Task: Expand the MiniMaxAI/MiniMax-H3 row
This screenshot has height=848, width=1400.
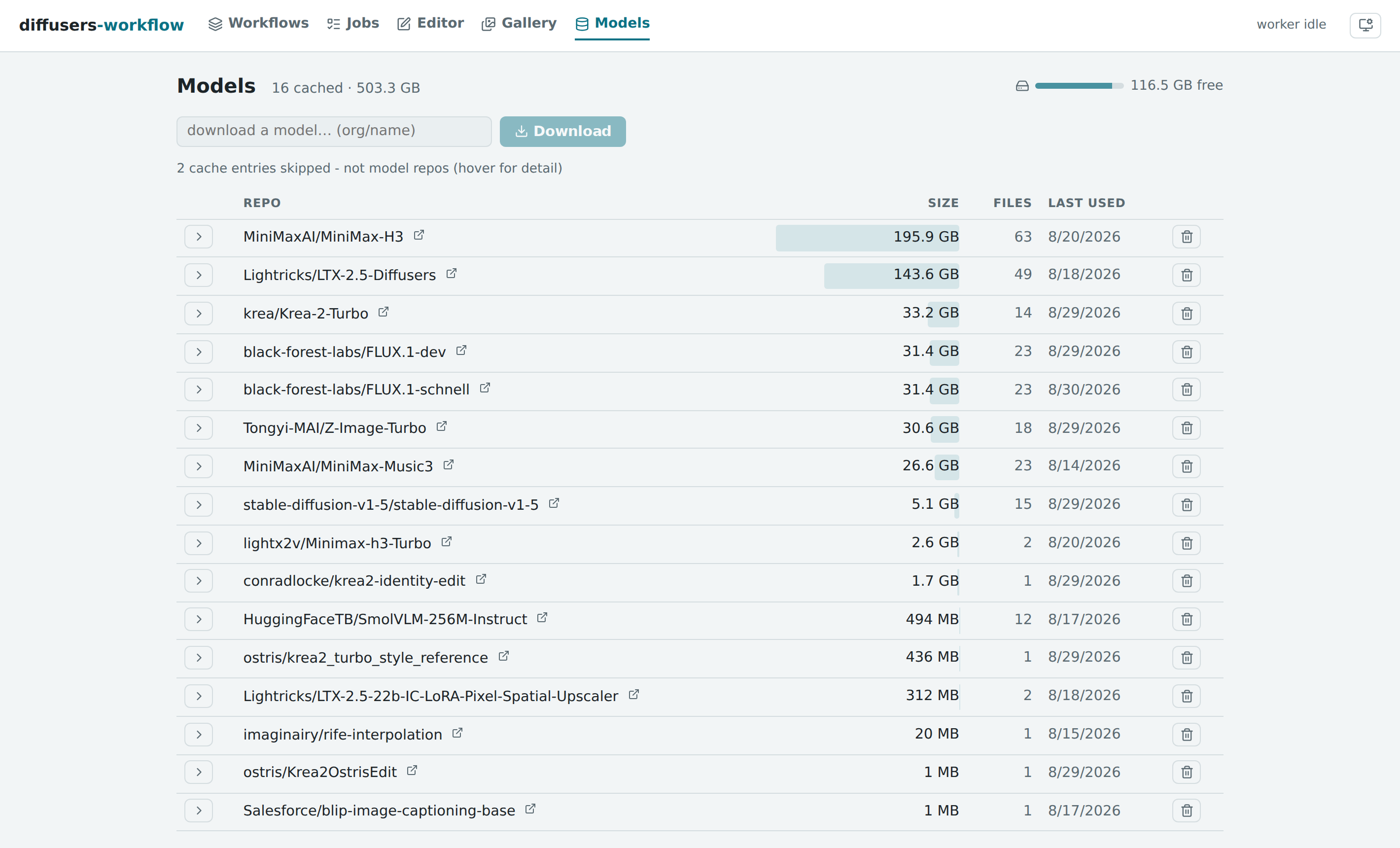Action: coord(198,237)
